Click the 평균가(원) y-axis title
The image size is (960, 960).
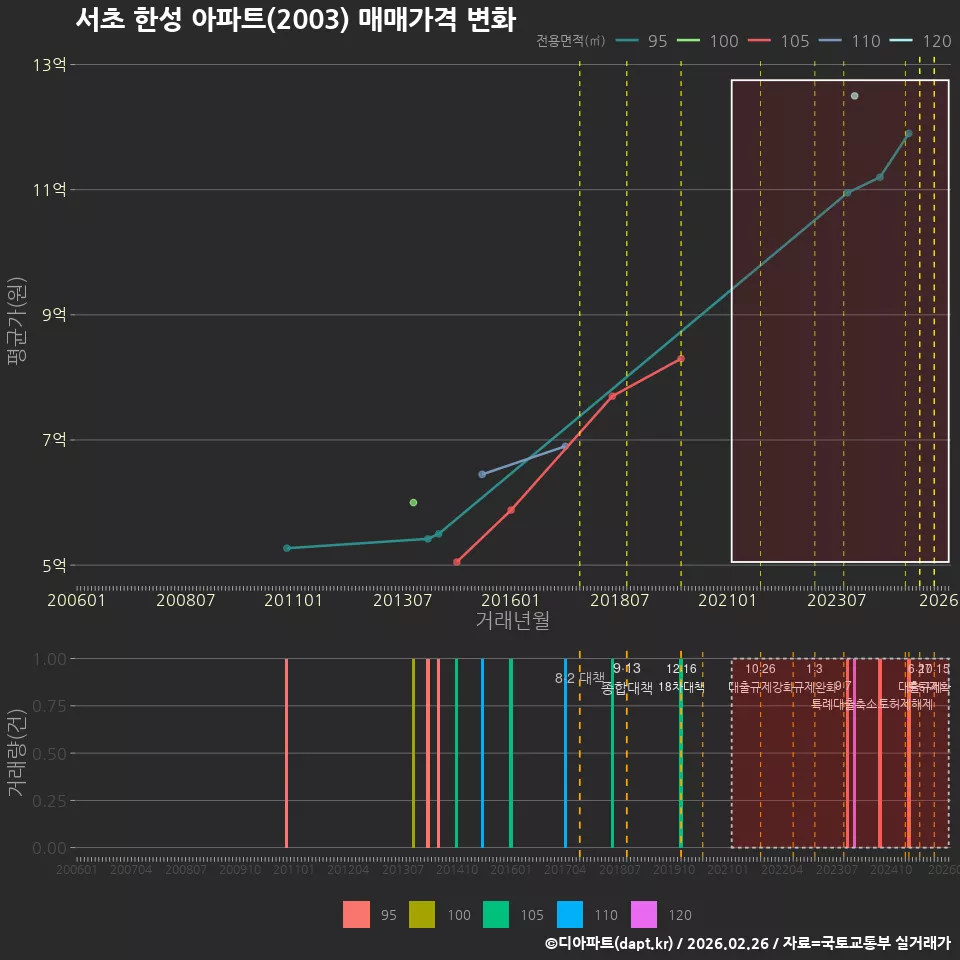(17, 321)
